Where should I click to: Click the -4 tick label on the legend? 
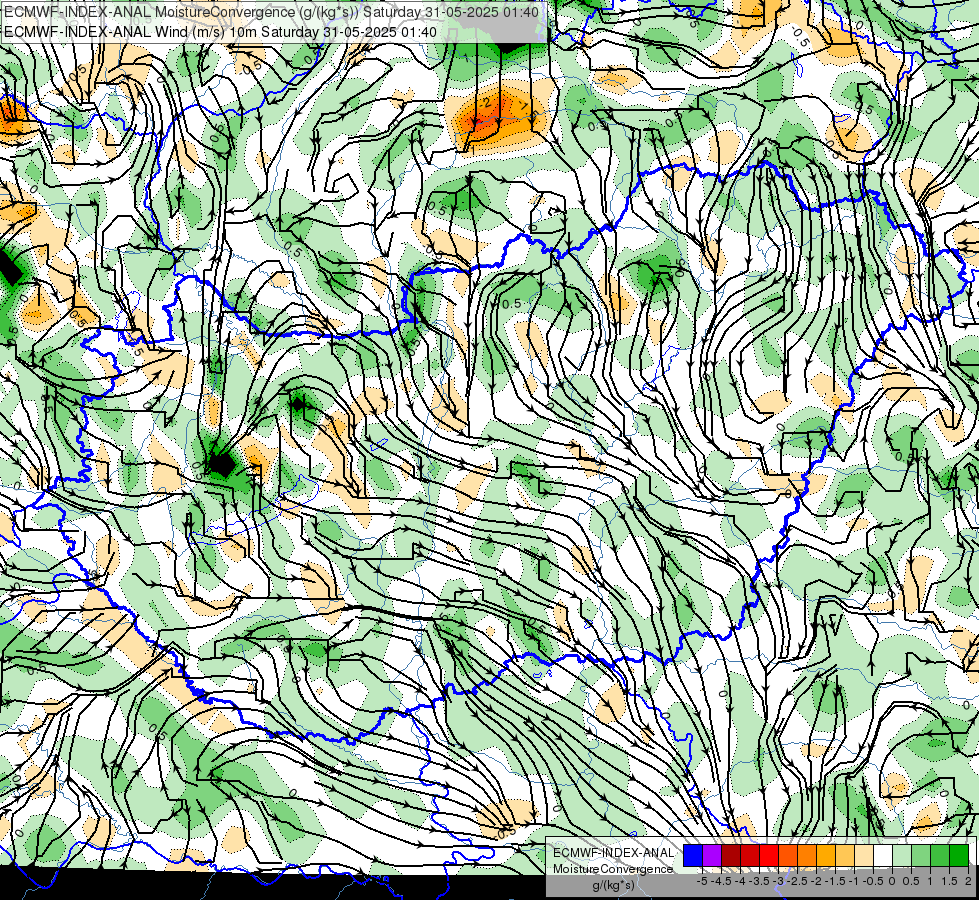740,881
